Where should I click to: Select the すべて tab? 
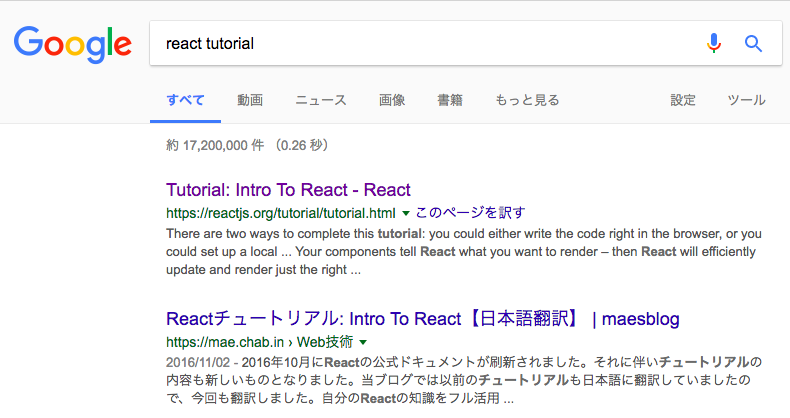(x=185, y=100)
